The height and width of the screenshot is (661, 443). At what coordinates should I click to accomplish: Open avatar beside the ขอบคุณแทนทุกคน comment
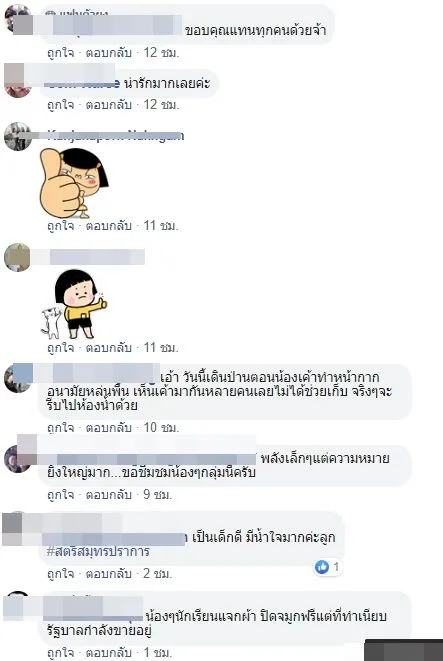point(17,18)
